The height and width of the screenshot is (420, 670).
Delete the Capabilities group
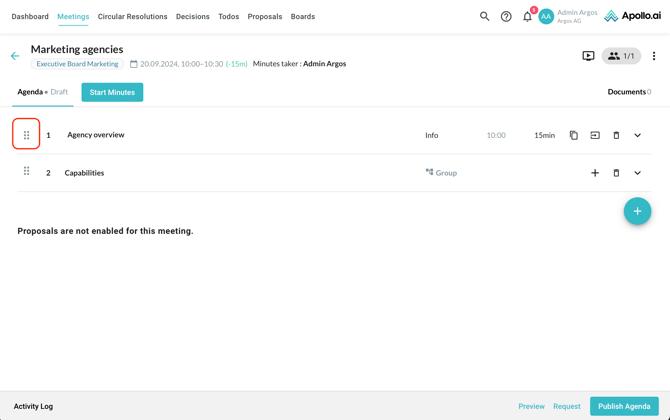pos(616,173)
